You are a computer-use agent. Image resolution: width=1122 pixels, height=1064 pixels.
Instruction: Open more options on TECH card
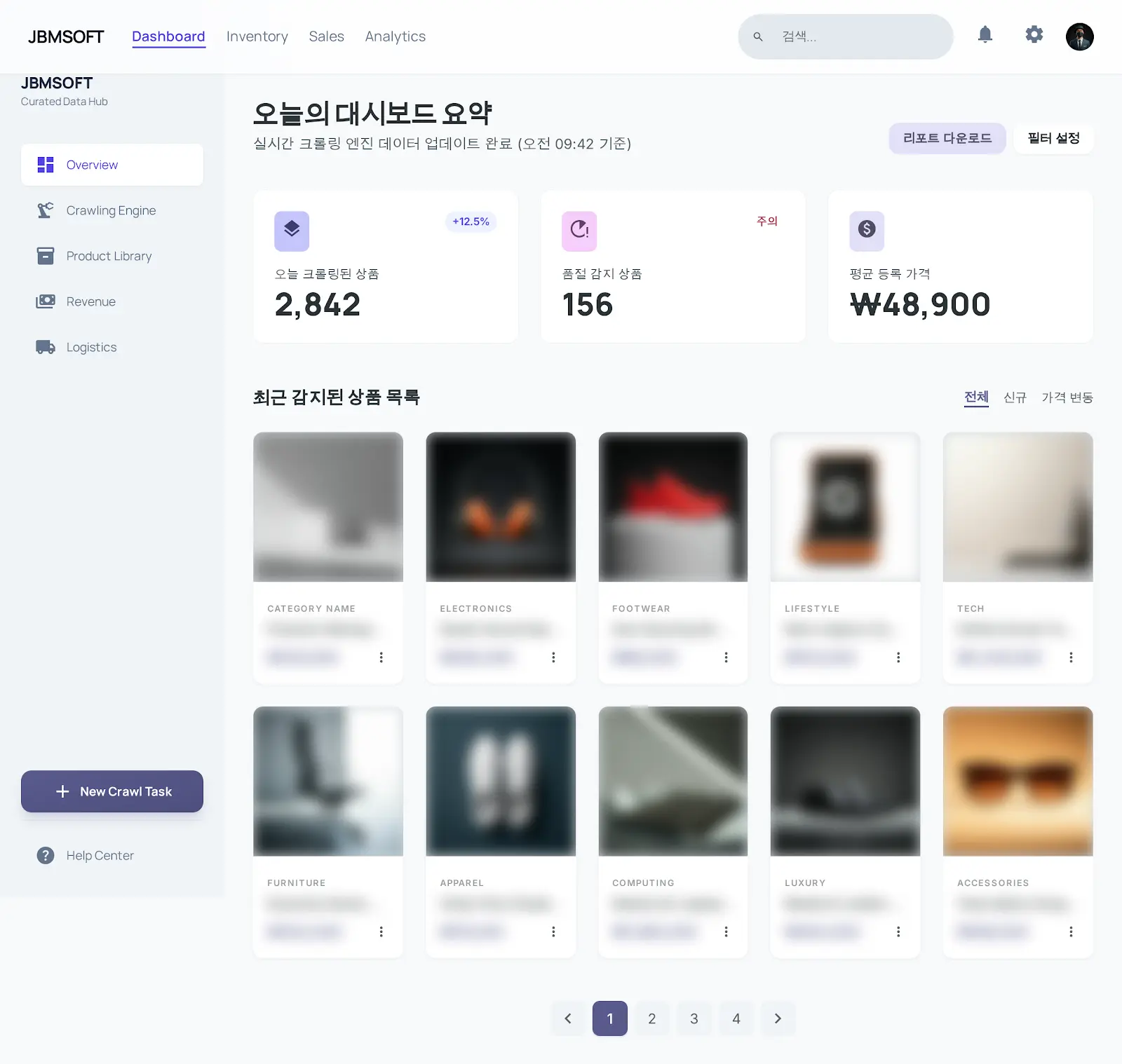(x=1071, y=657)
